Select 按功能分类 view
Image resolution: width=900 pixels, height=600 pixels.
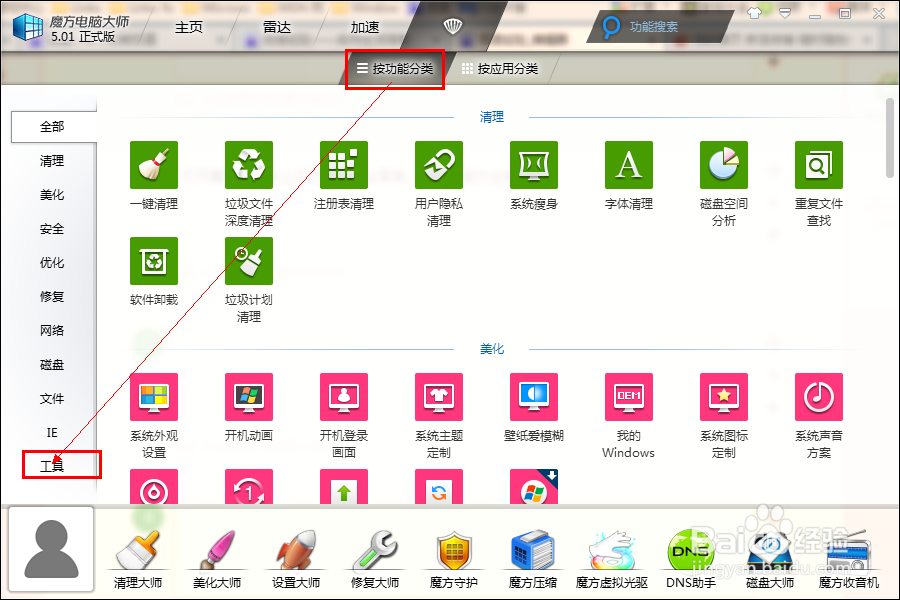click(x=395, y=69)
